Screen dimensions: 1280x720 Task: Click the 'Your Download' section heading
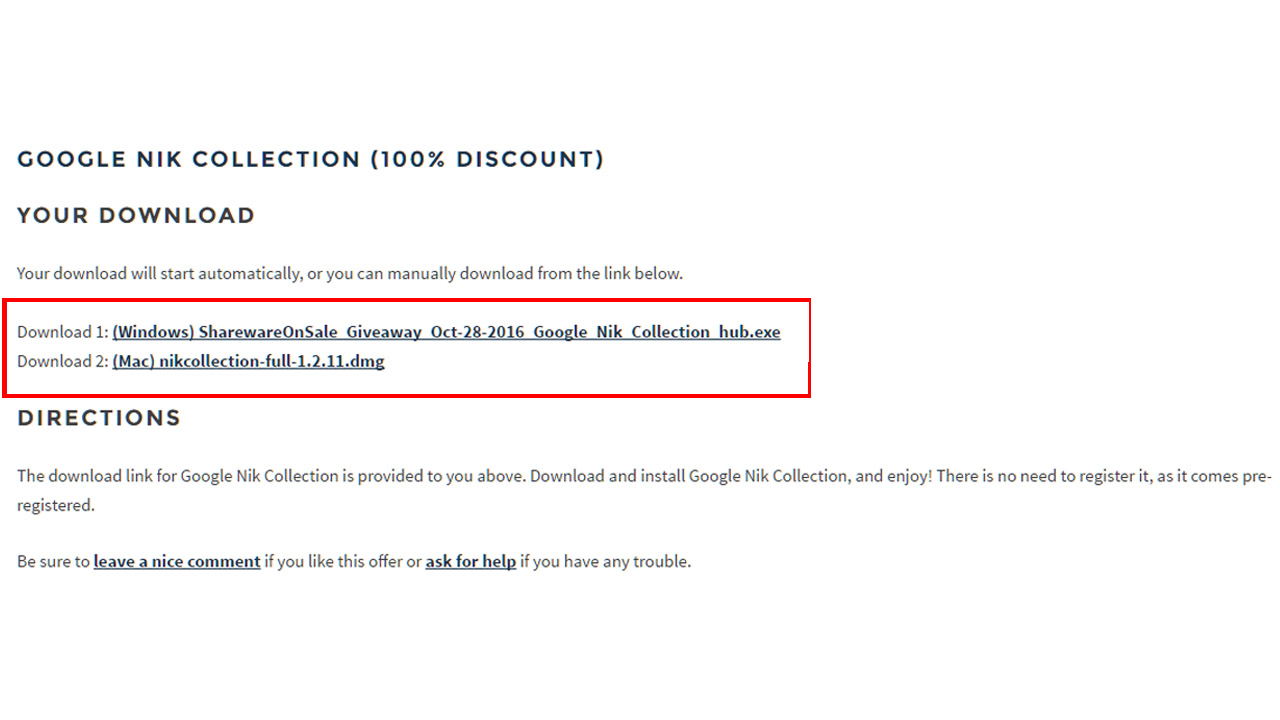click(136, 215)
